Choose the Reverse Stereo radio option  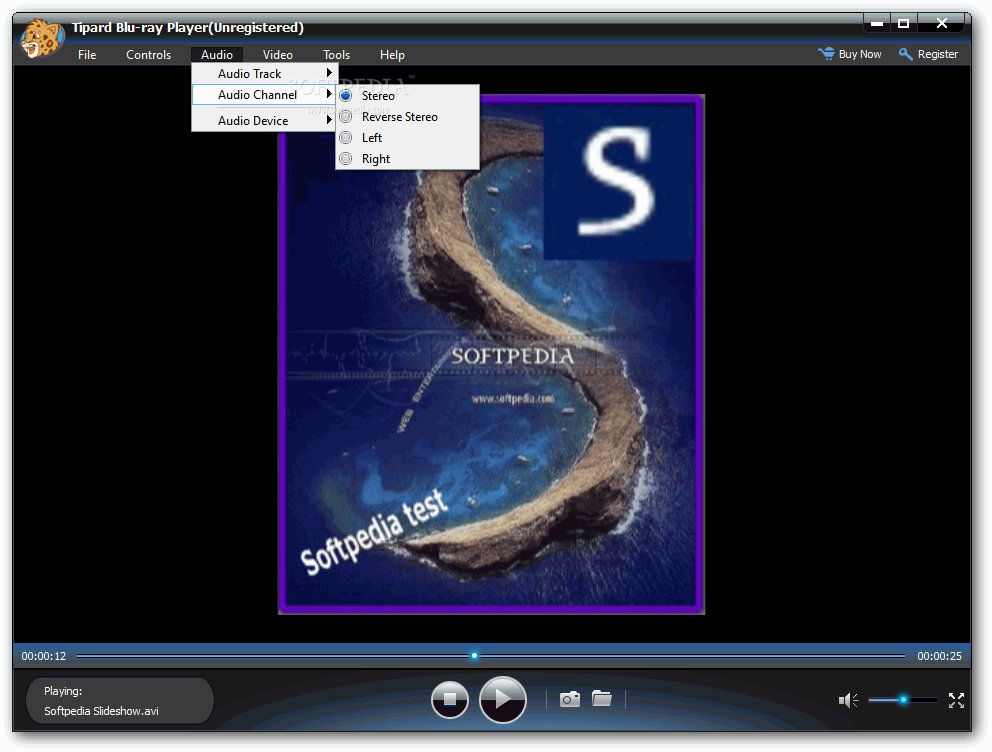[x=345, y=117]
